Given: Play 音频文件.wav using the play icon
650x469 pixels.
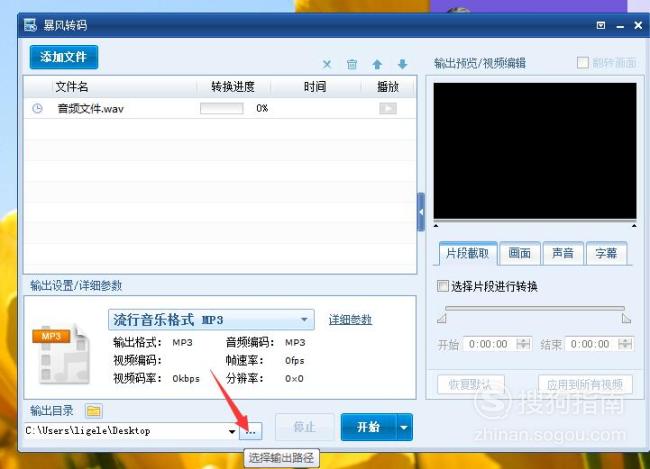Looking at the screenshot, I should click(388, 108).
